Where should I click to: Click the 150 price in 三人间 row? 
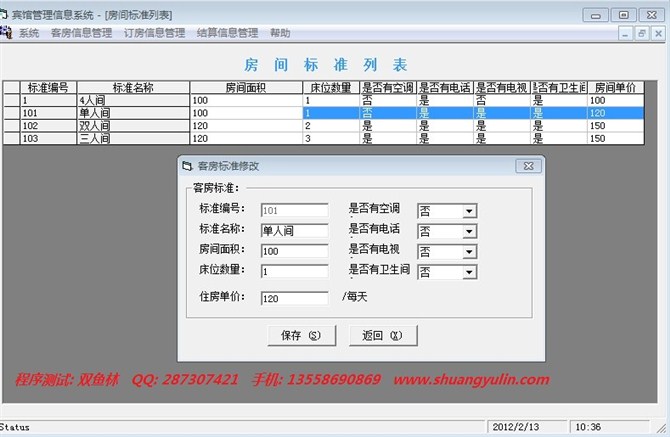(x=616, y=138)
